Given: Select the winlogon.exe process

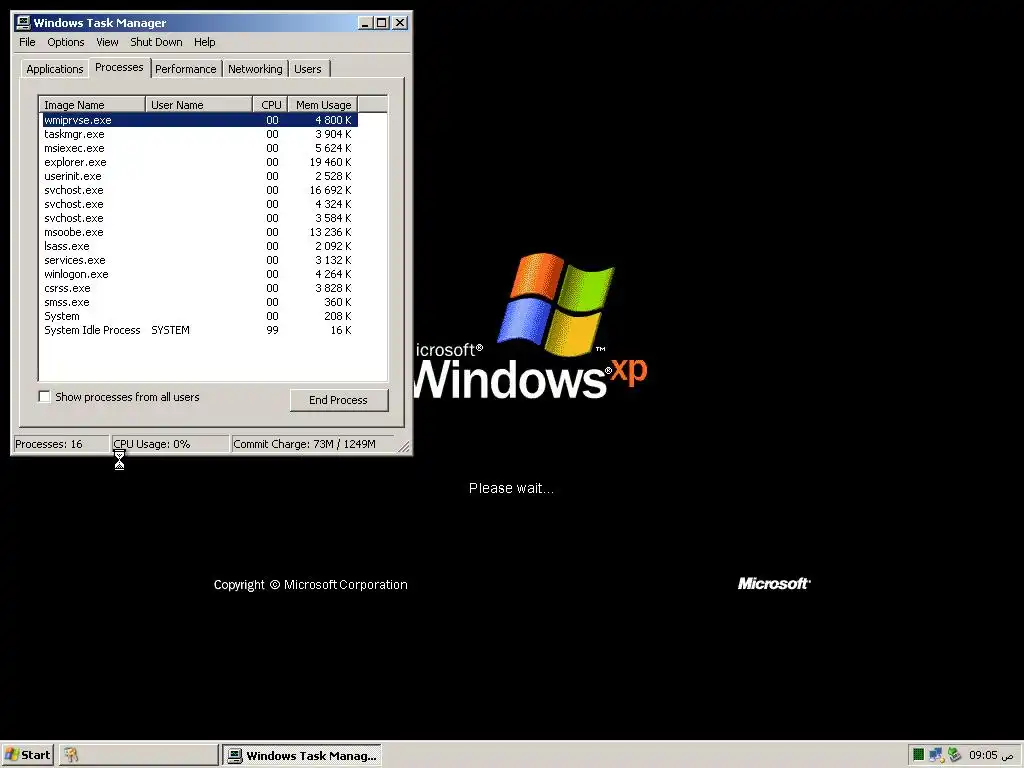Looking at the screenshot, I should (x=199, y=274).
